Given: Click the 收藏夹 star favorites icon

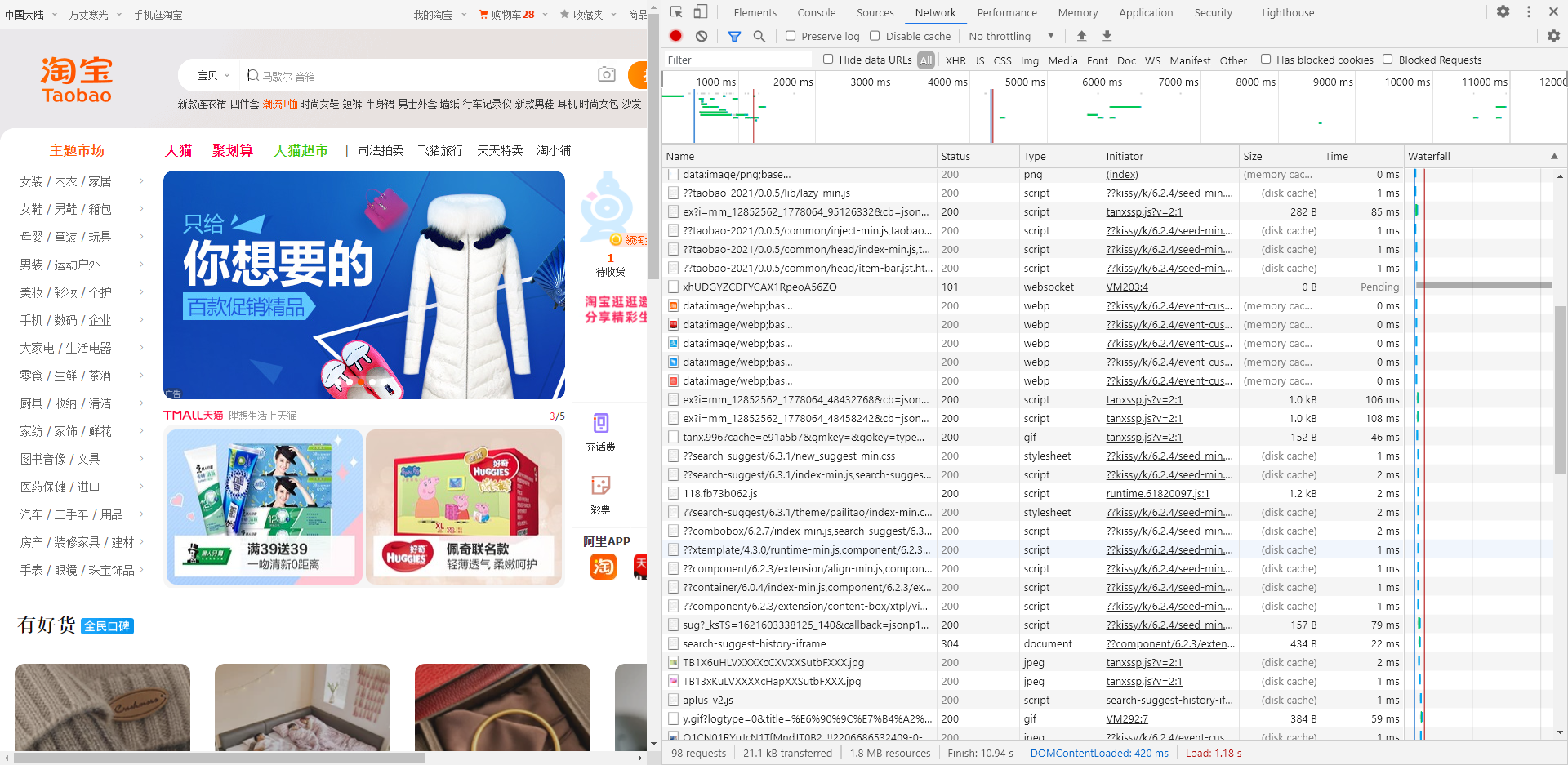Looking at the screenshot, I should pos(564,15).
